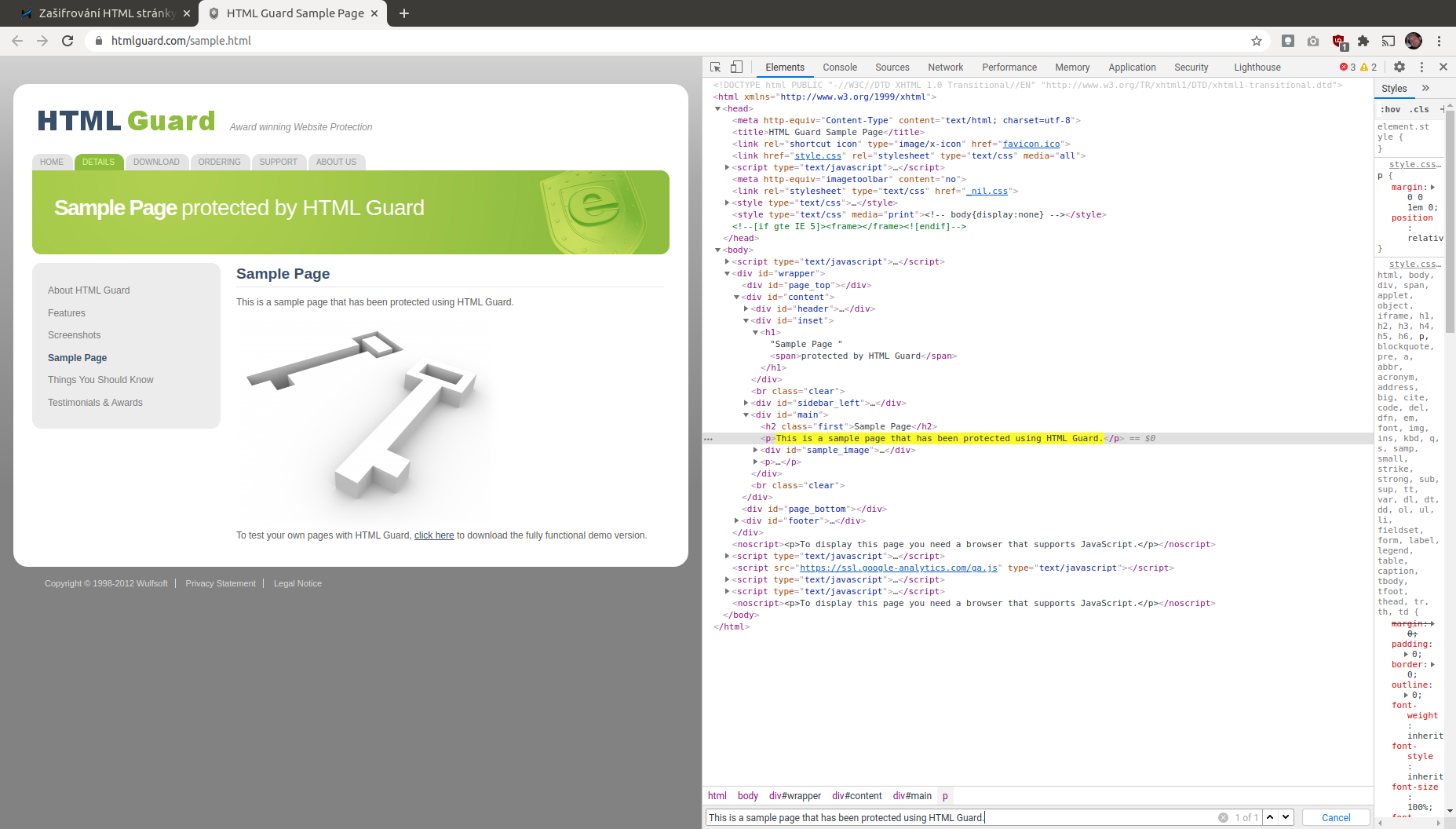The width and height of the screenshot is (1456, 829).
Task: Open the uBlock Origin extension icon
Action: (1339, 42)
